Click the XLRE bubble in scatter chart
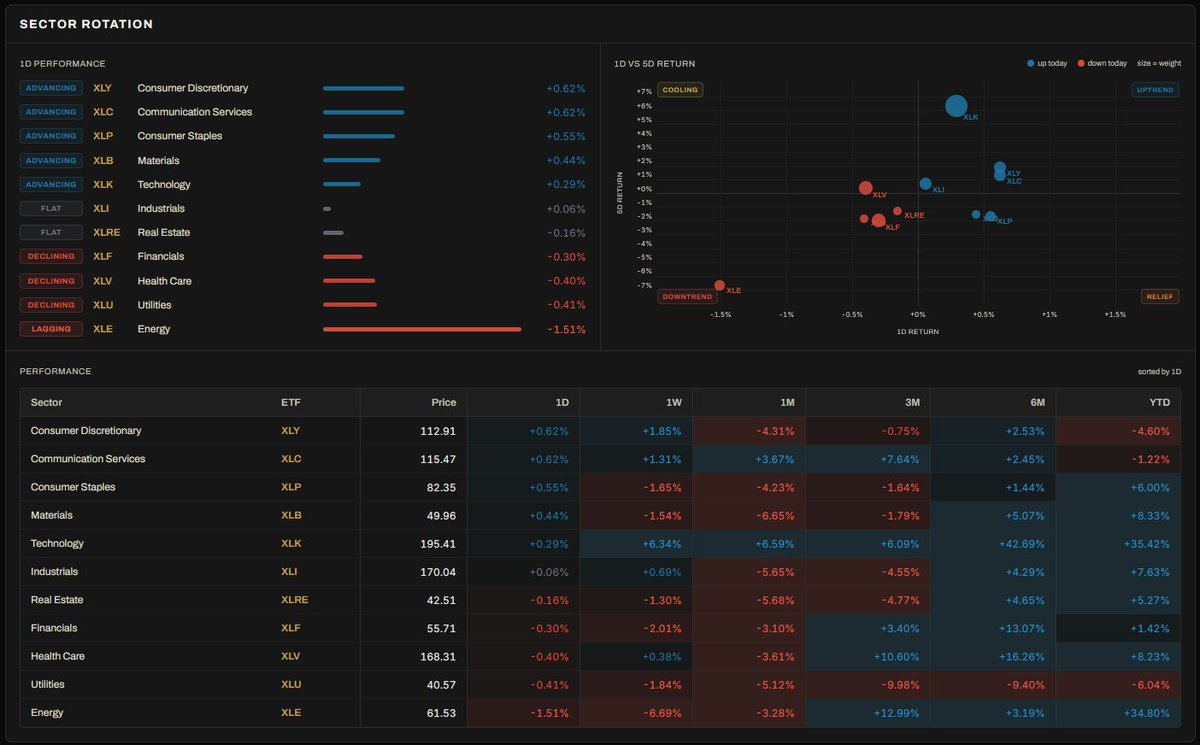The image size is (1200, 745). pyautogui.click(x=897, y=212)
